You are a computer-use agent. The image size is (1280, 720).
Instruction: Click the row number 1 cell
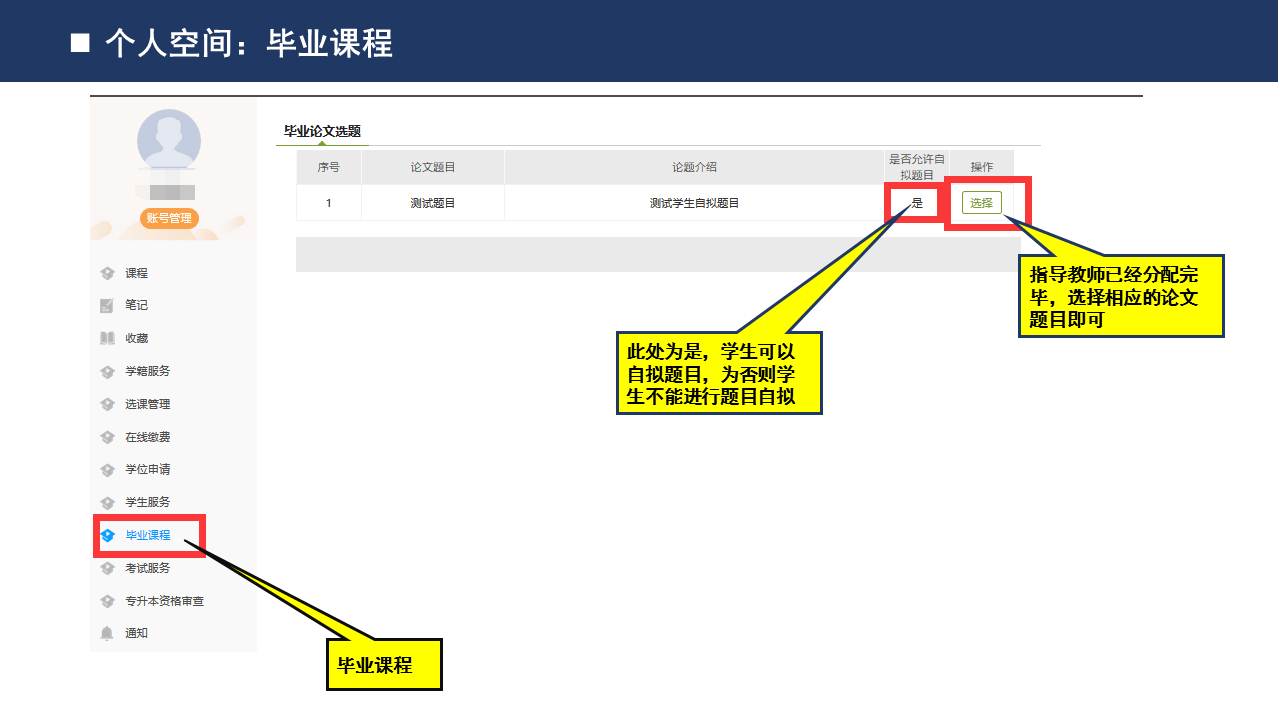(328, 203)
